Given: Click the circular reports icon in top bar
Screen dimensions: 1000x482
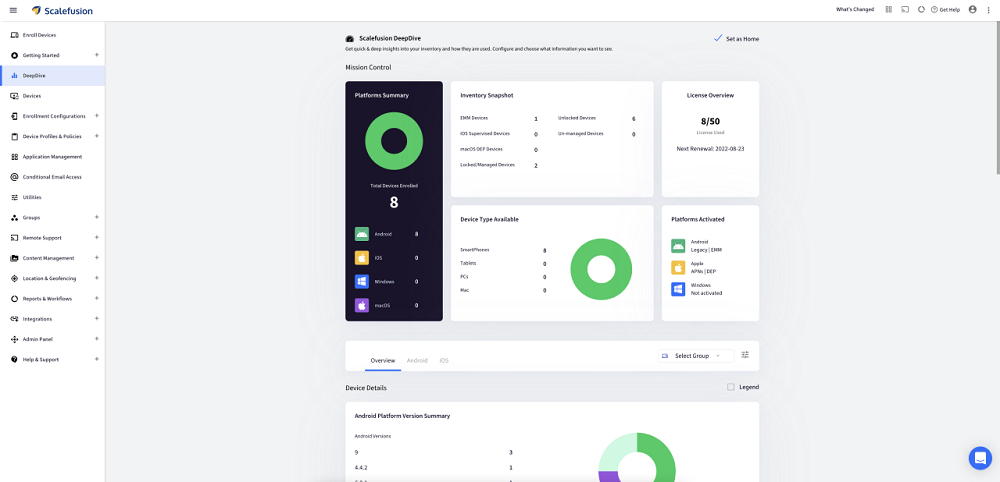Looking at the screenshot, I should click(x=921, y=10).
